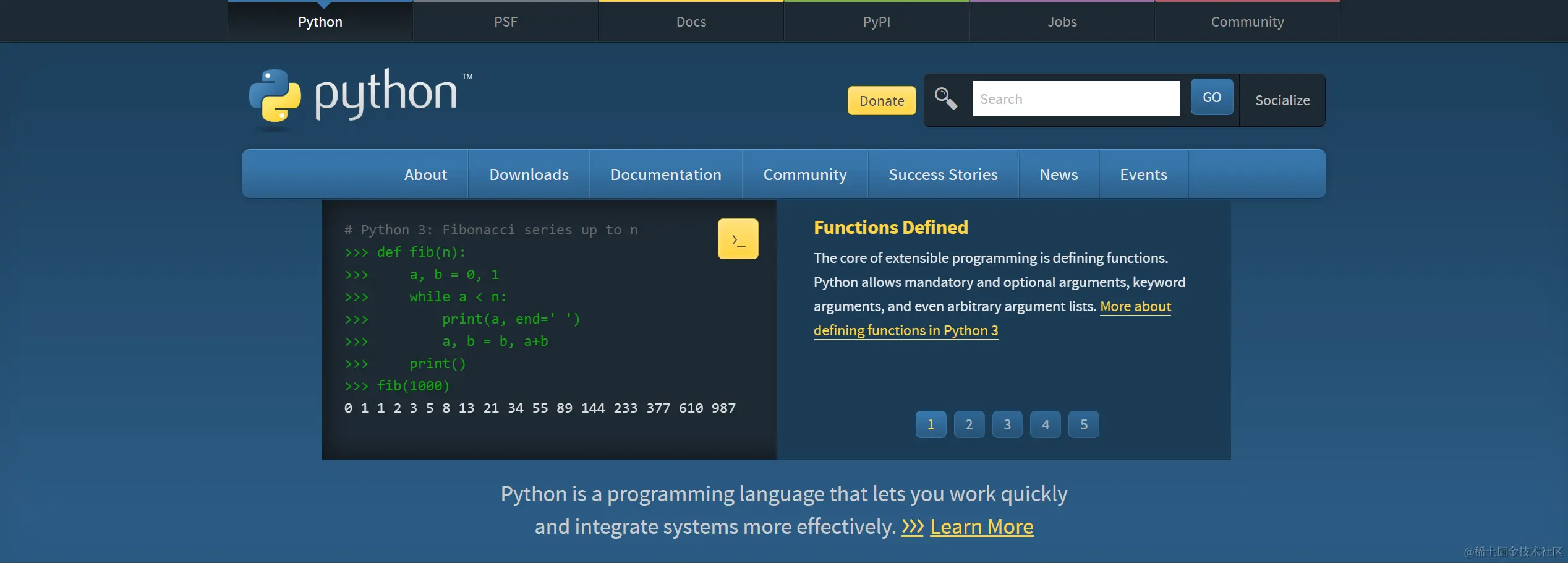Switch to the Docs top tab
The image size is (1568, 563).
point(691,22)
